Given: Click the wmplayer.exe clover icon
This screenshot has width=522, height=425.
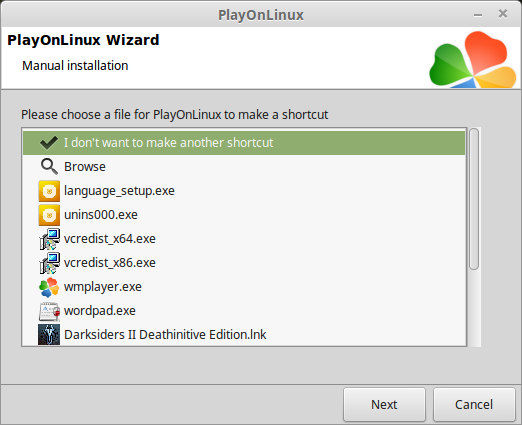Looking at the screenshot, I should pos(49,287).
